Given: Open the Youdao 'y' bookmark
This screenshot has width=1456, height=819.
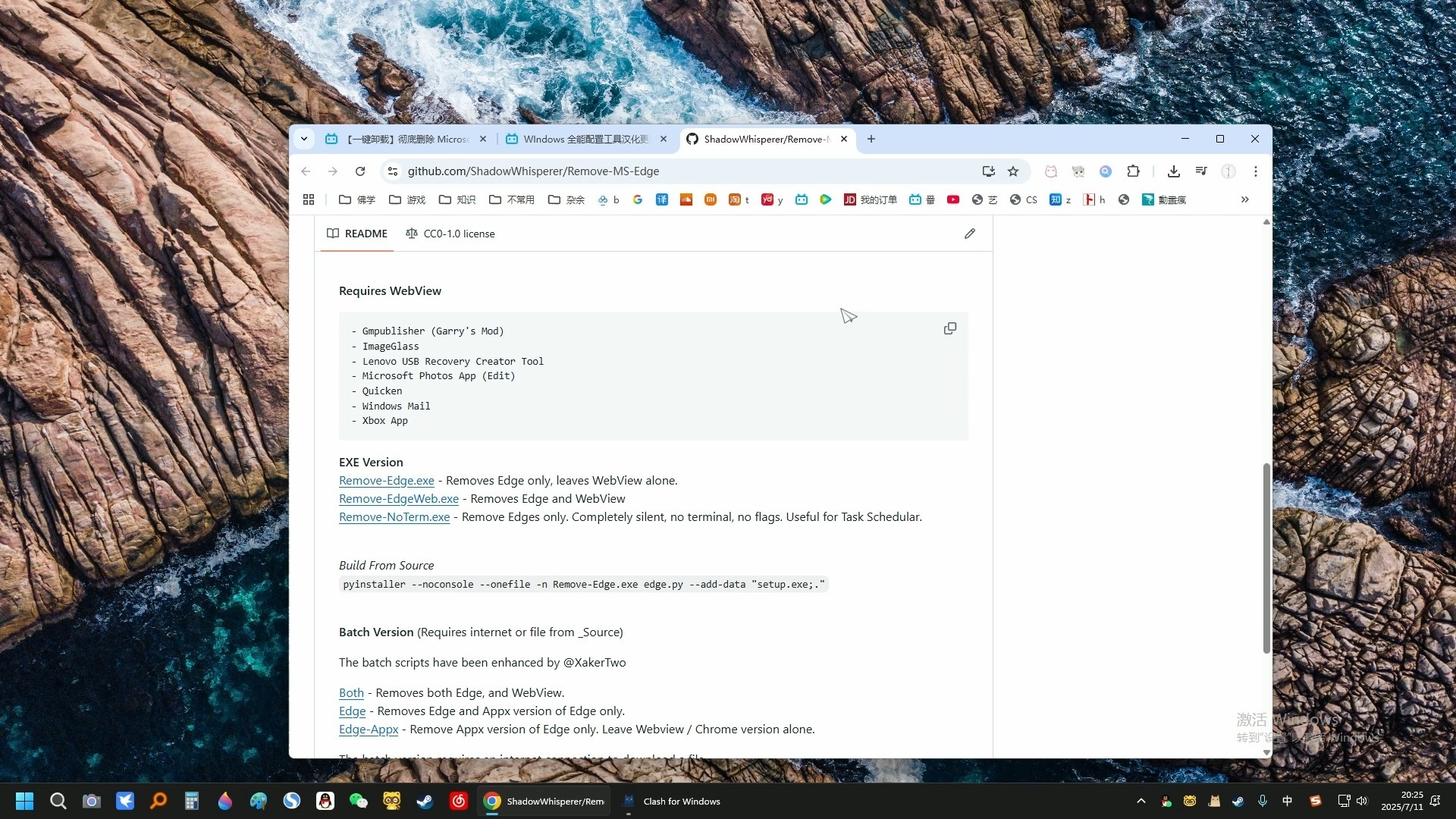Looking at the screenshot, I should point(772,199).
